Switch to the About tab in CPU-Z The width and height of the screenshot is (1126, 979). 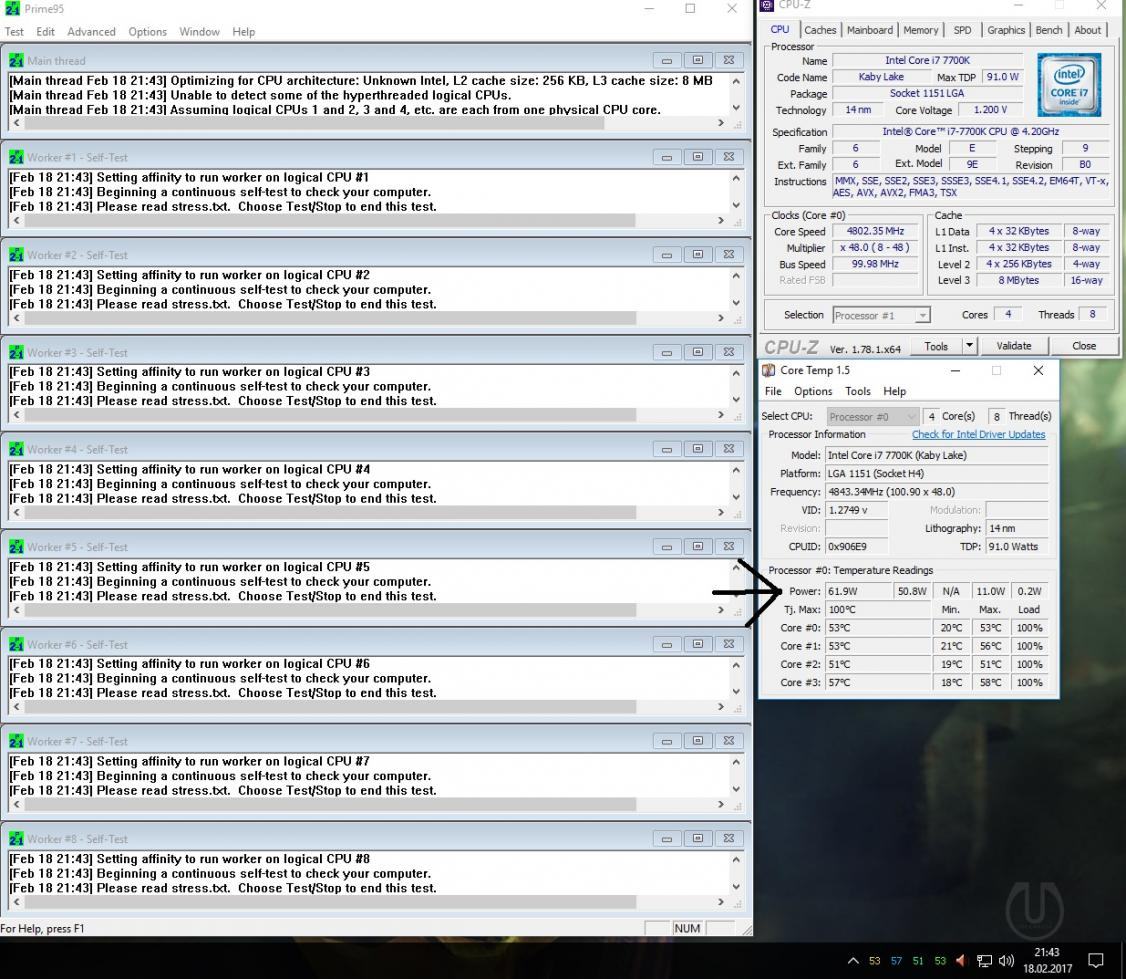click(1087, 29)
